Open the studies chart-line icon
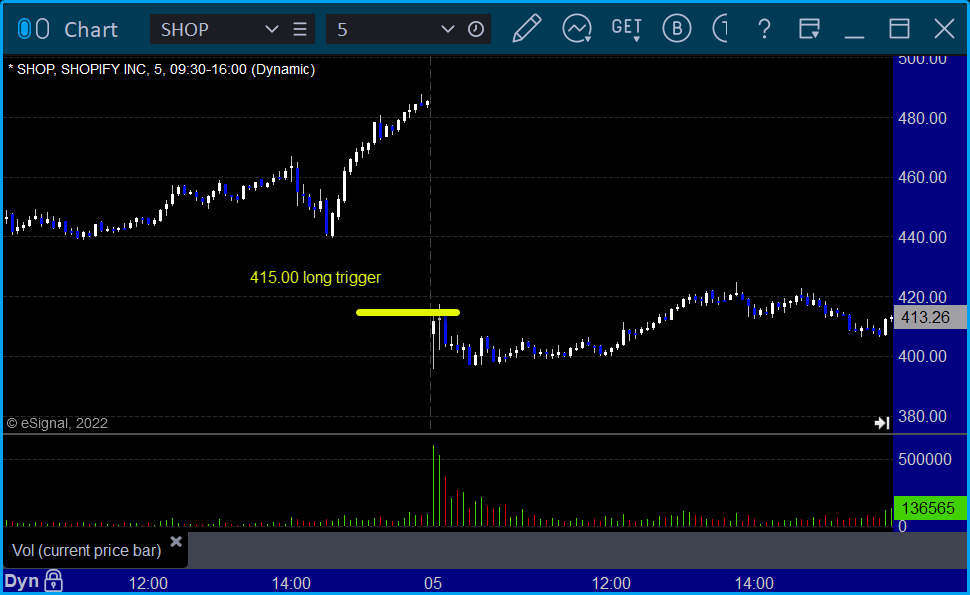The image size is (970, 595). [x=577, y=28]
